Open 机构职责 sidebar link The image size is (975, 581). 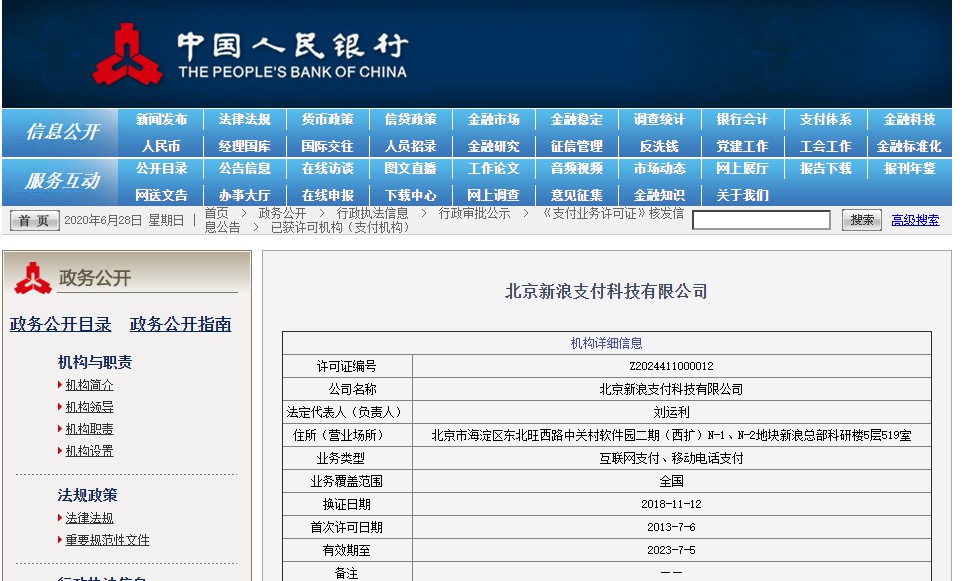(90, 429)
